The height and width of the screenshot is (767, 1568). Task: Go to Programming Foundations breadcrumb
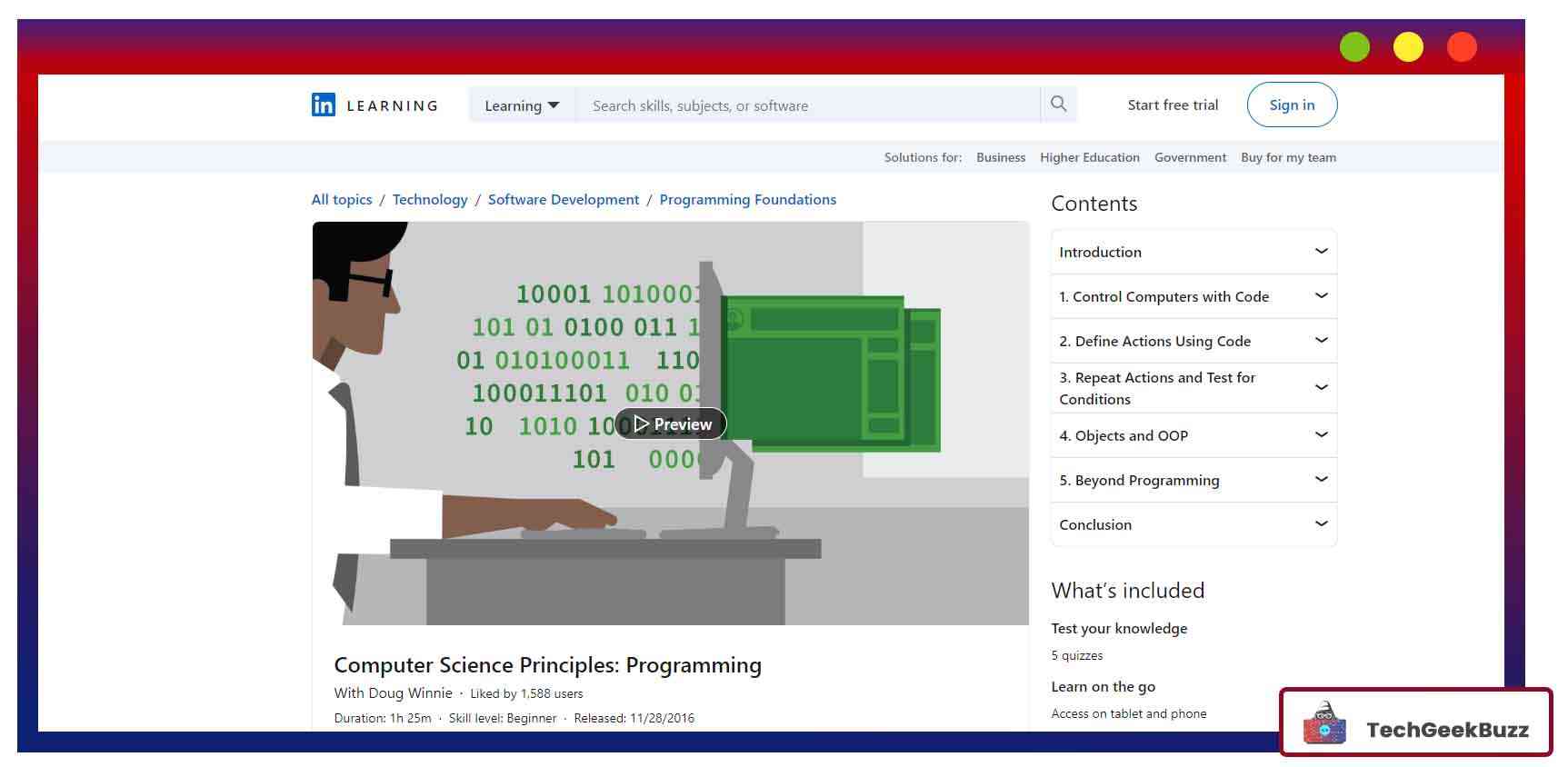click(747, 200)
